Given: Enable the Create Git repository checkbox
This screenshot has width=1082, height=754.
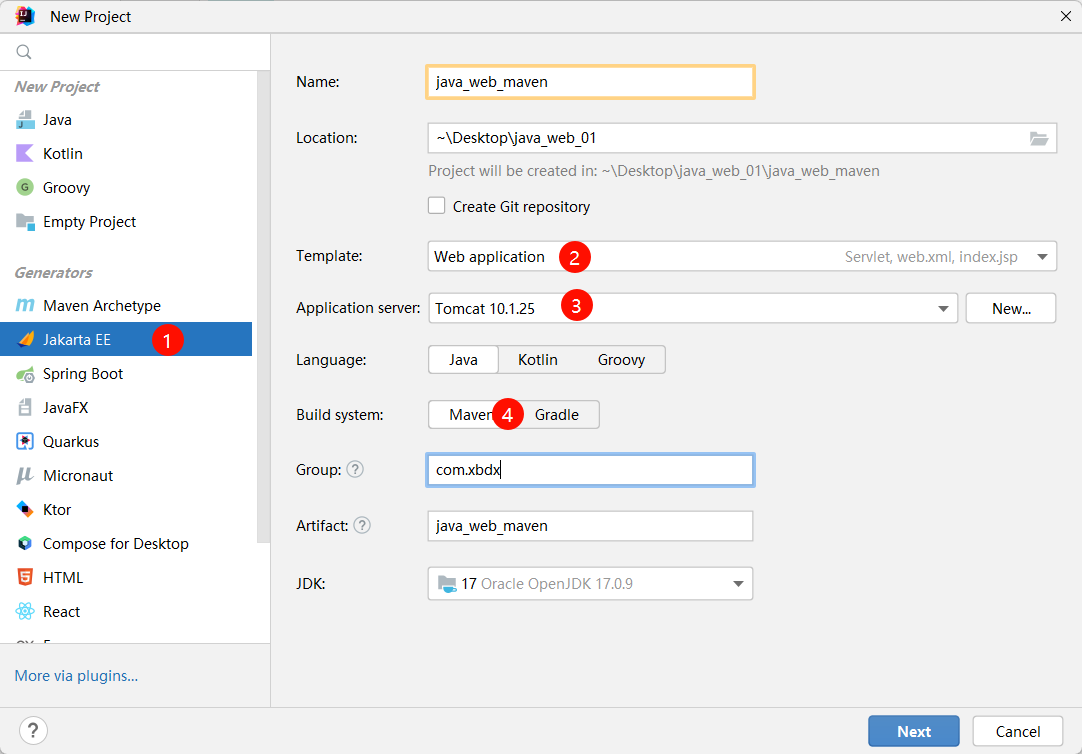Looking at the screenshot, I should [436, 206].
